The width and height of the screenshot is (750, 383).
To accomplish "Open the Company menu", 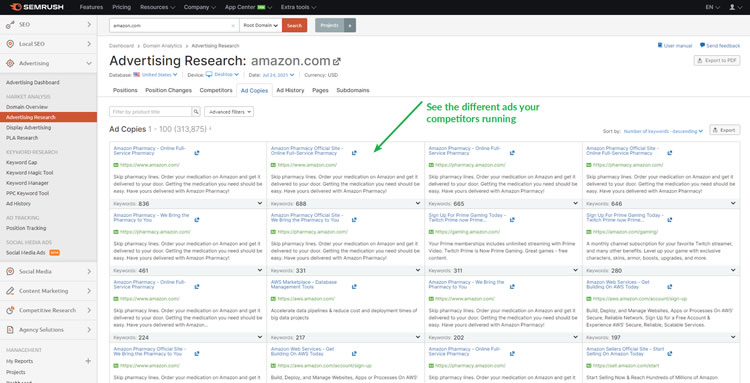I will [x=199, y=7].
